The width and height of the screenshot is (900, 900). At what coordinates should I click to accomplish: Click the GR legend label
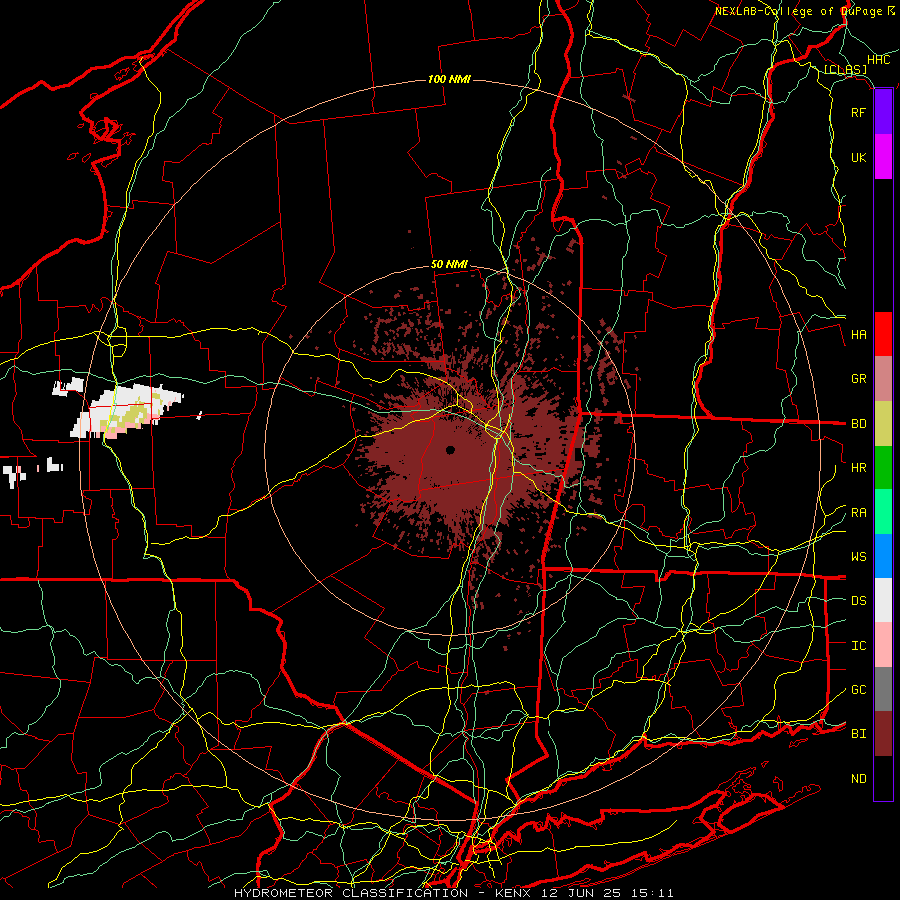click(x=858, y=379)
